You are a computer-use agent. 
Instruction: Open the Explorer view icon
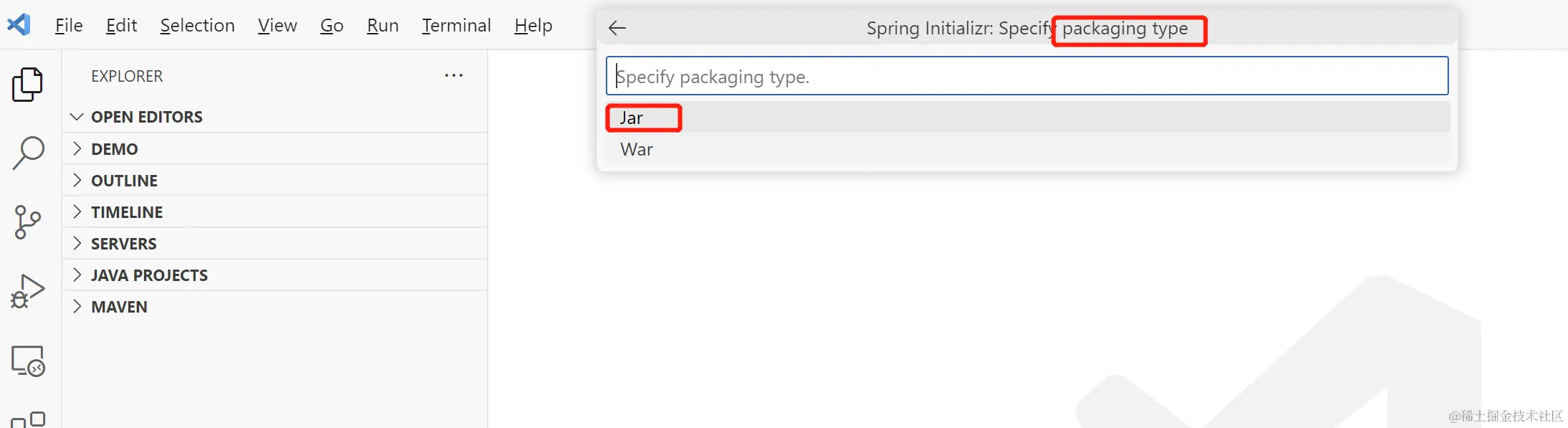tap(28, 84)
